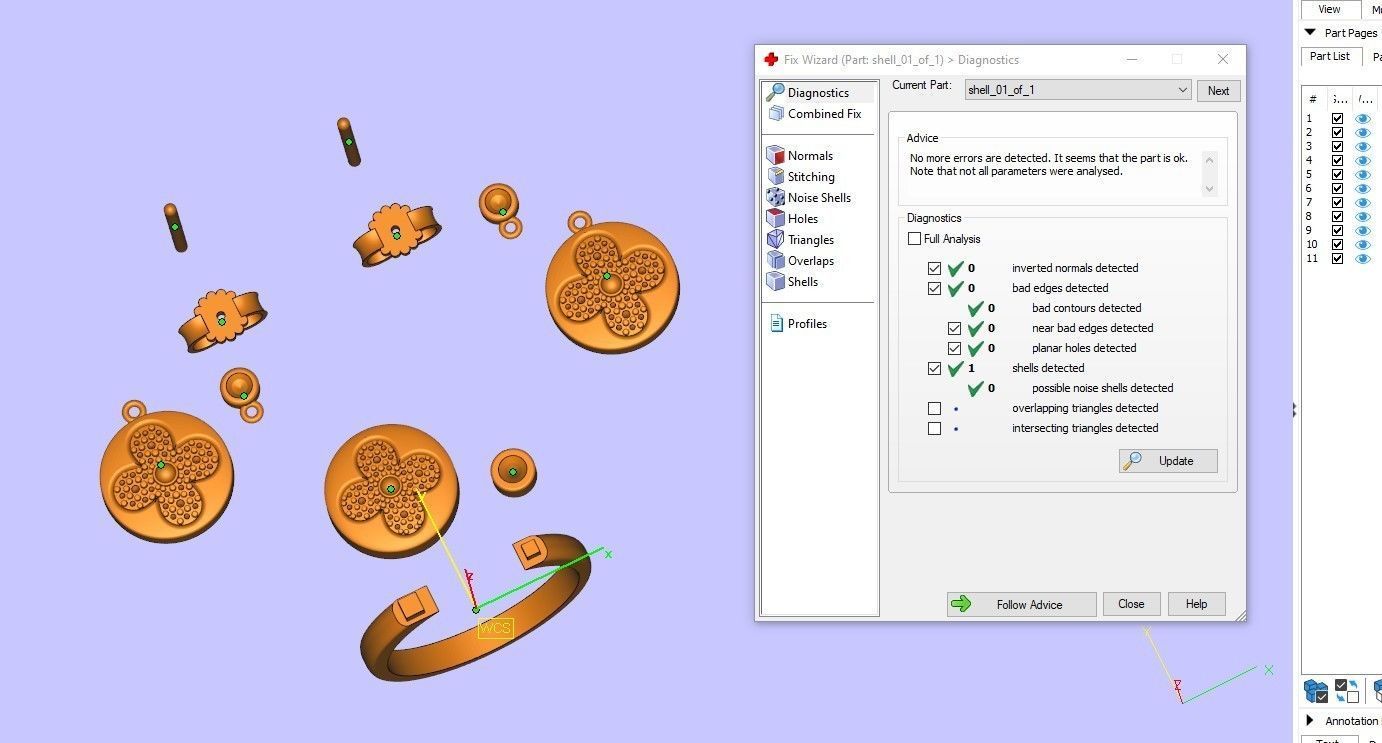
Task: Click the Follow Advice button
Action: [x=1021, y=604]
